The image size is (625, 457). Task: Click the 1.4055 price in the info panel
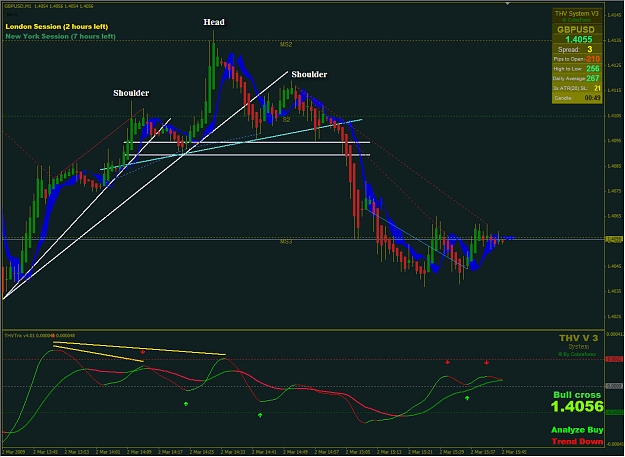coord(579,39)
